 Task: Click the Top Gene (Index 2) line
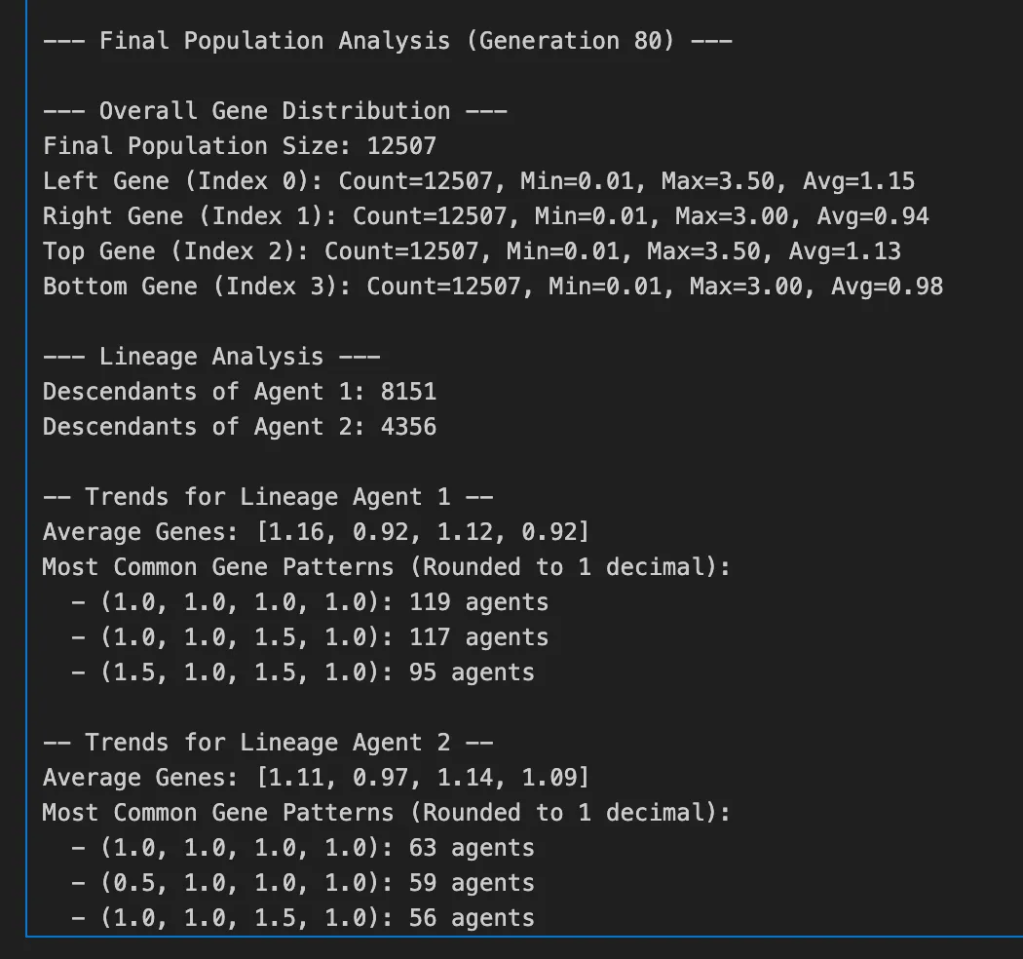click(471, 251)
